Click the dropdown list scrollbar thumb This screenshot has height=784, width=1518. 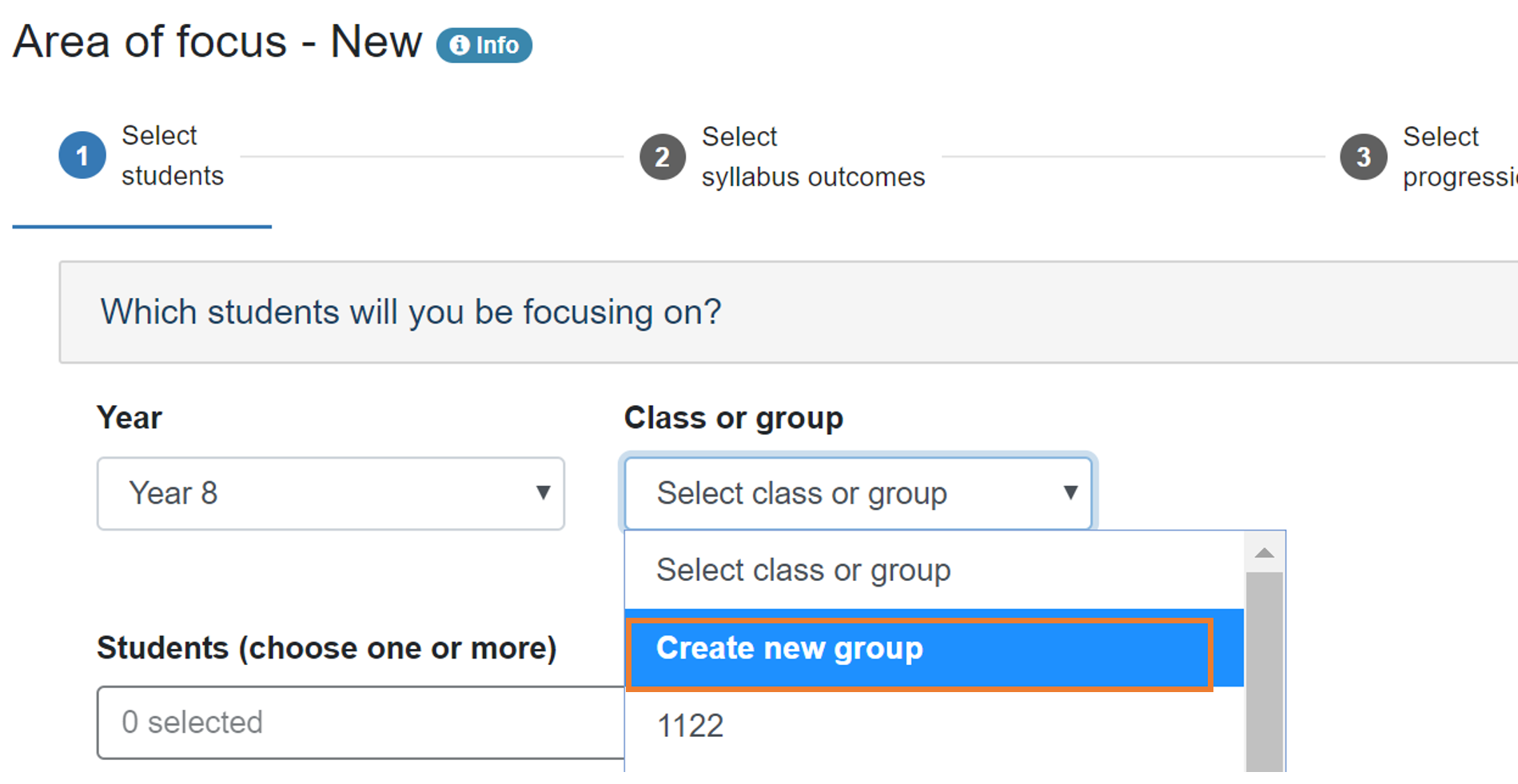click(x=1264, y=671)
